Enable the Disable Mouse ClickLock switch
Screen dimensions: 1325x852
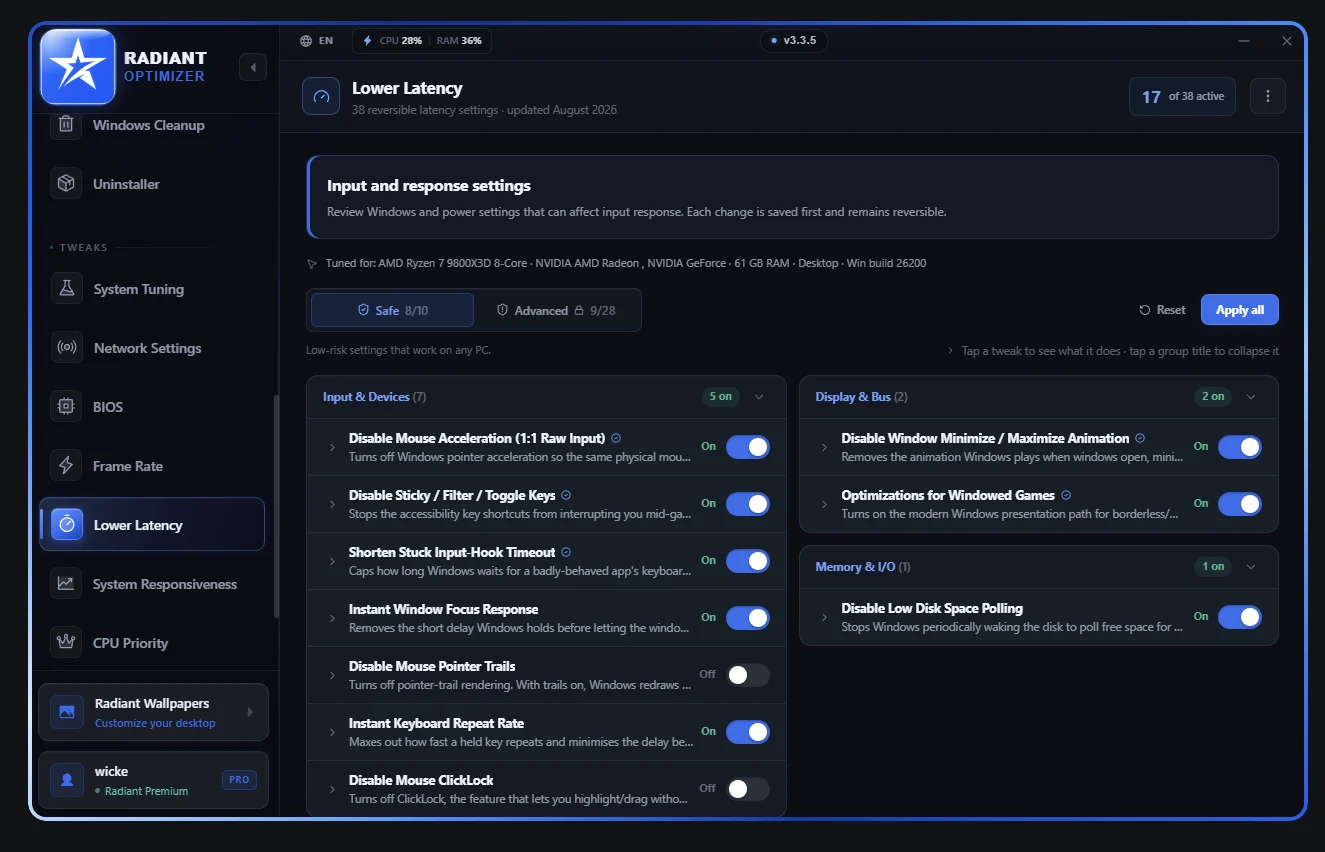pyautogui.click(x=748, y=789)
